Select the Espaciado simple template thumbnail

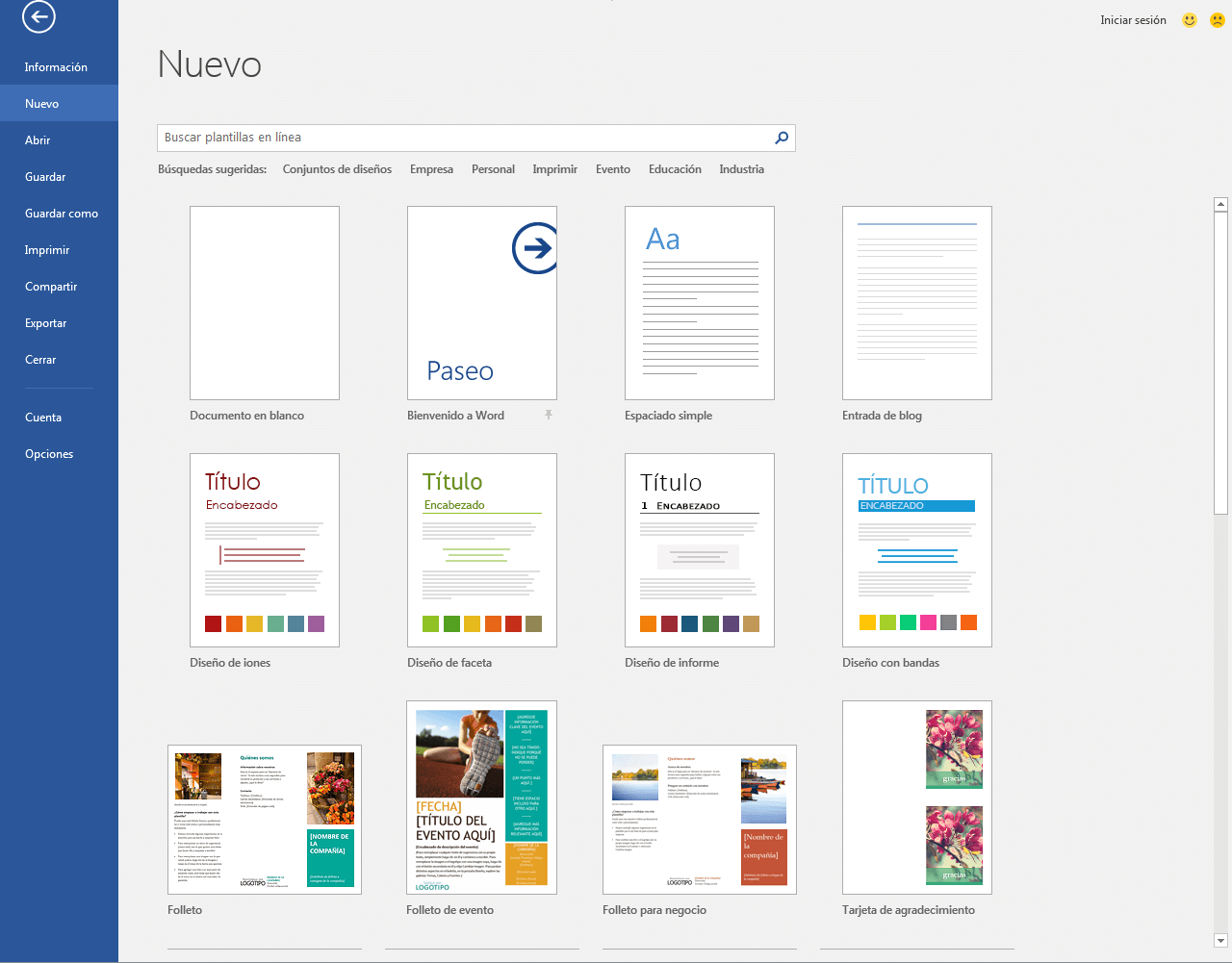tap(700, 303)
